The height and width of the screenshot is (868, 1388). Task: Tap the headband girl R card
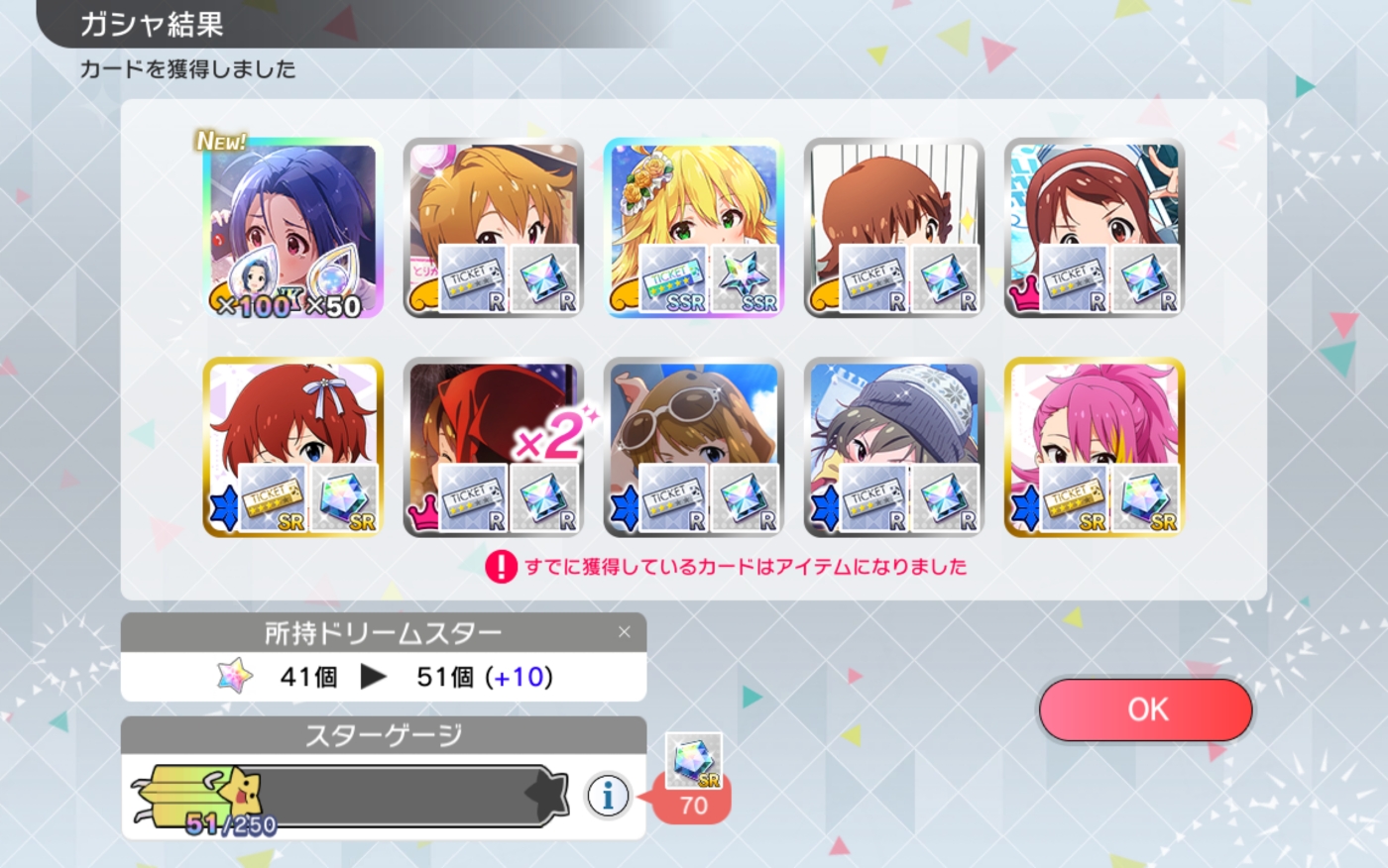(1095, 228)
